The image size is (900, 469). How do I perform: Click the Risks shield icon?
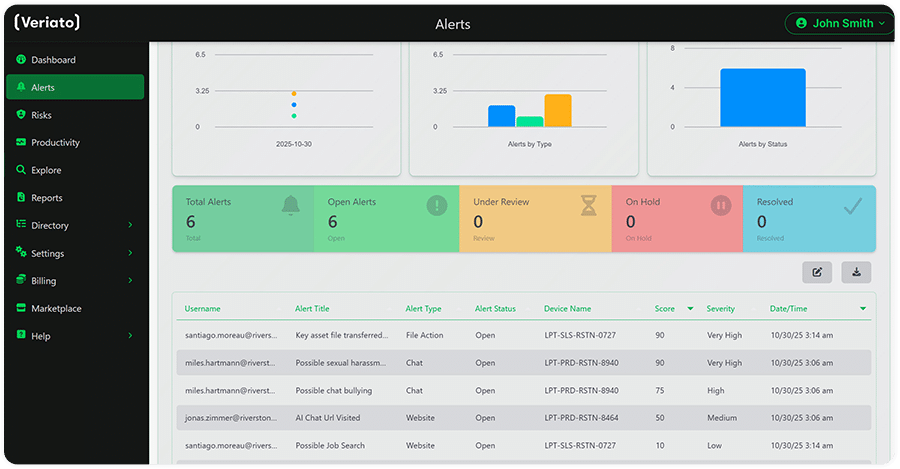tap(21, 115)
